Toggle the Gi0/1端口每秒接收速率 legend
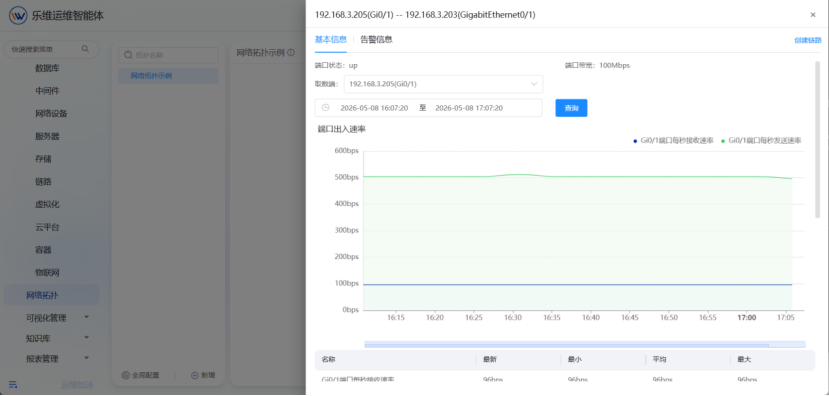This screenshot has width=829, height=396. 673,141
